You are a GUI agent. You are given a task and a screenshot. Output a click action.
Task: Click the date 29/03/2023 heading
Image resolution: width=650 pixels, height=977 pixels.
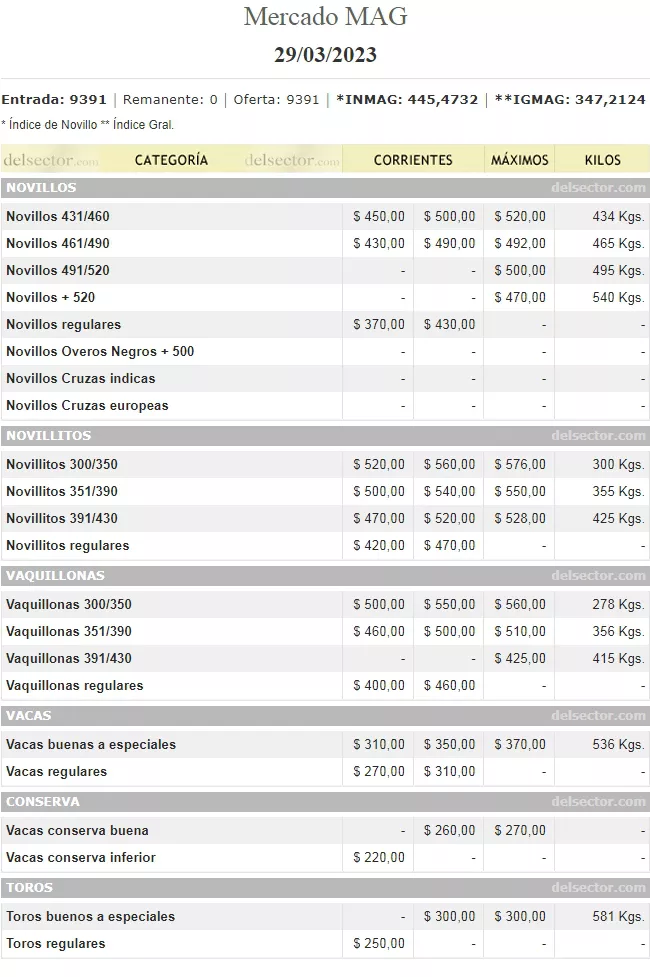click(x=325, y=54)
